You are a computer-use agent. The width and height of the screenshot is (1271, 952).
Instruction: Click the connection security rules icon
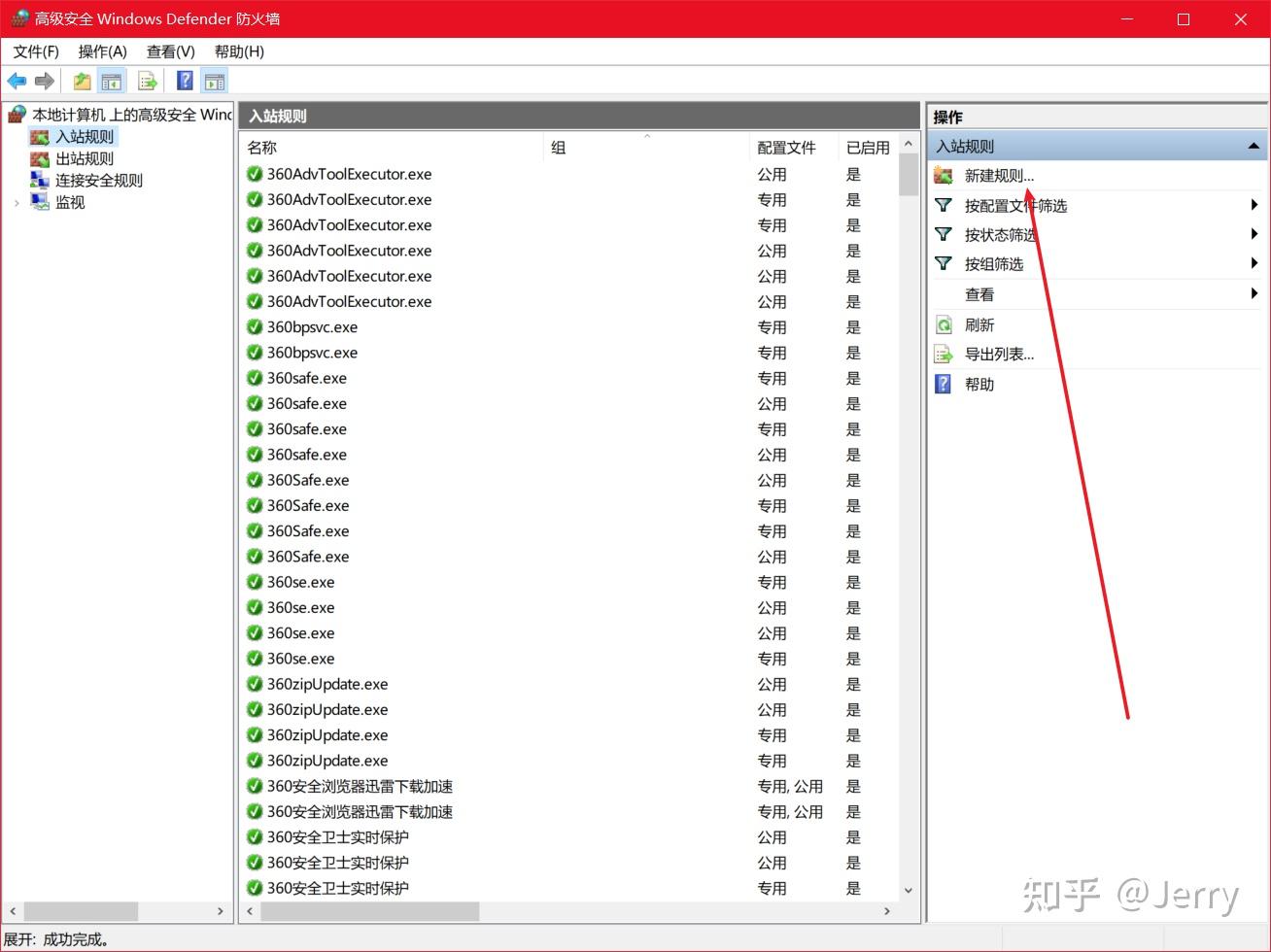[x=40, y=180]
